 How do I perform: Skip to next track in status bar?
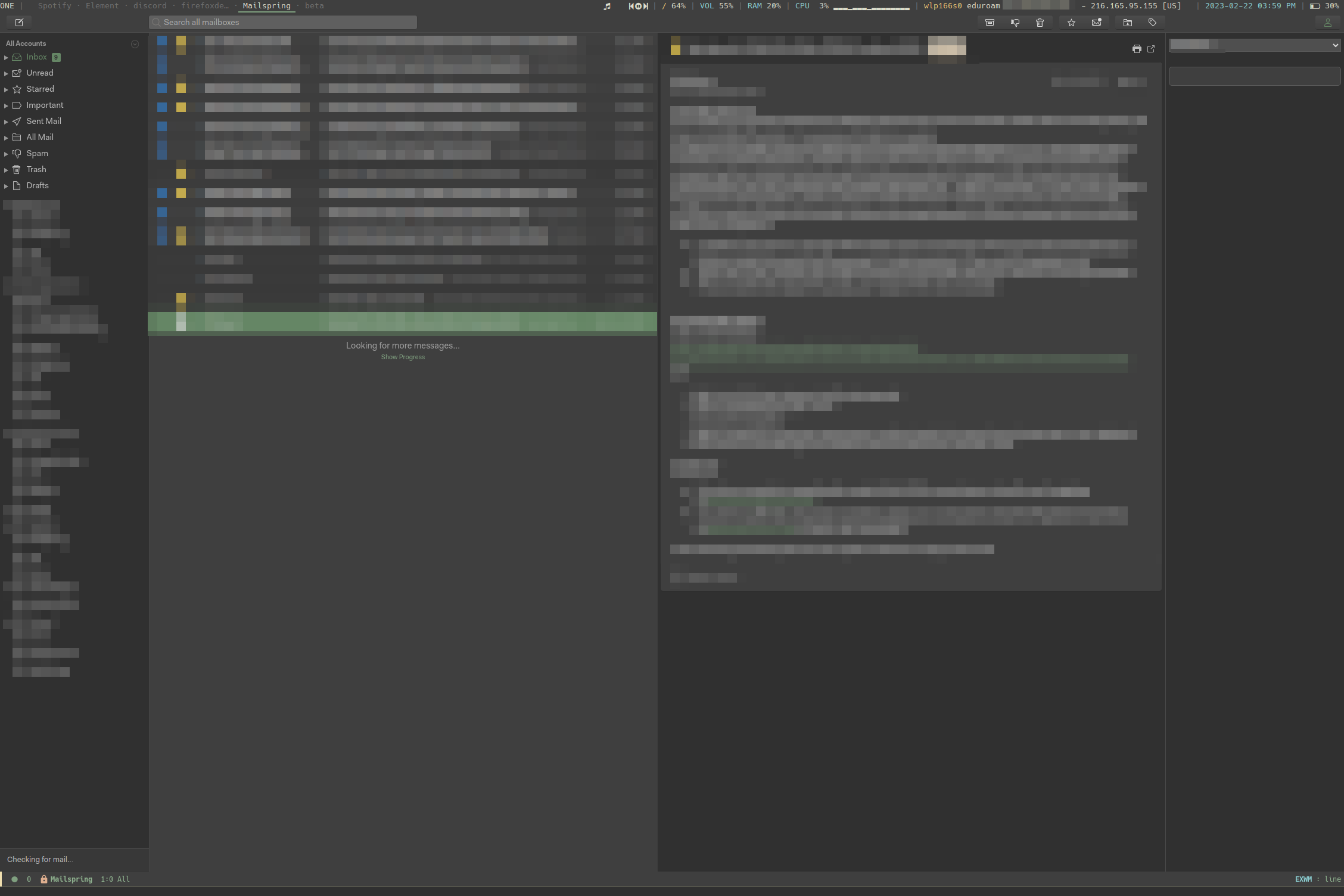coord(646,6)
